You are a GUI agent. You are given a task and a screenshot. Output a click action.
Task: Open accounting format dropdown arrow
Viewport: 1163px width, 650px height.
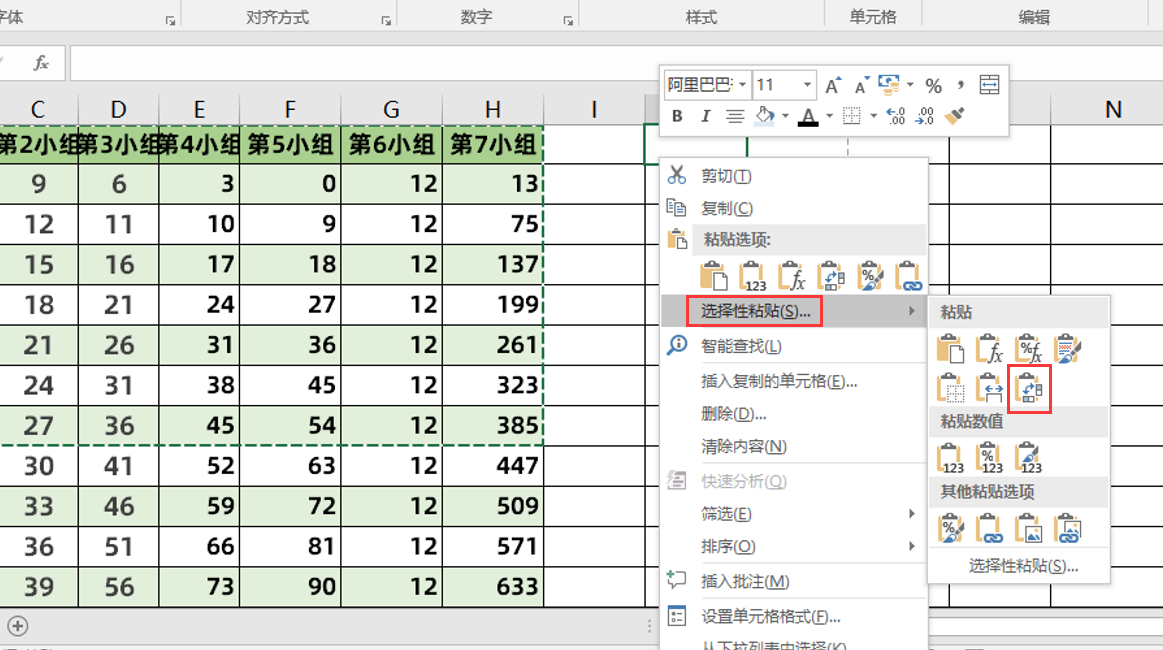[910, 85]
